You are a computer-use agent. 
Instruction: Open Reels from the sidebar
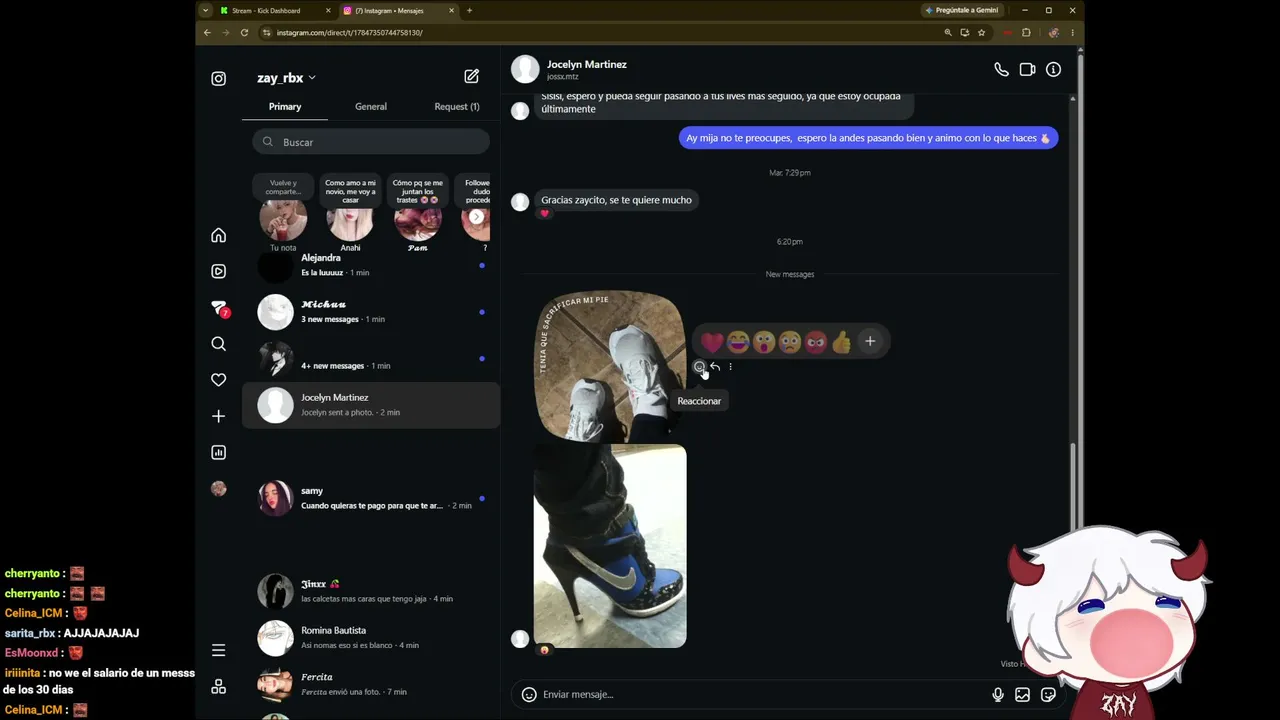coord(219,271)
